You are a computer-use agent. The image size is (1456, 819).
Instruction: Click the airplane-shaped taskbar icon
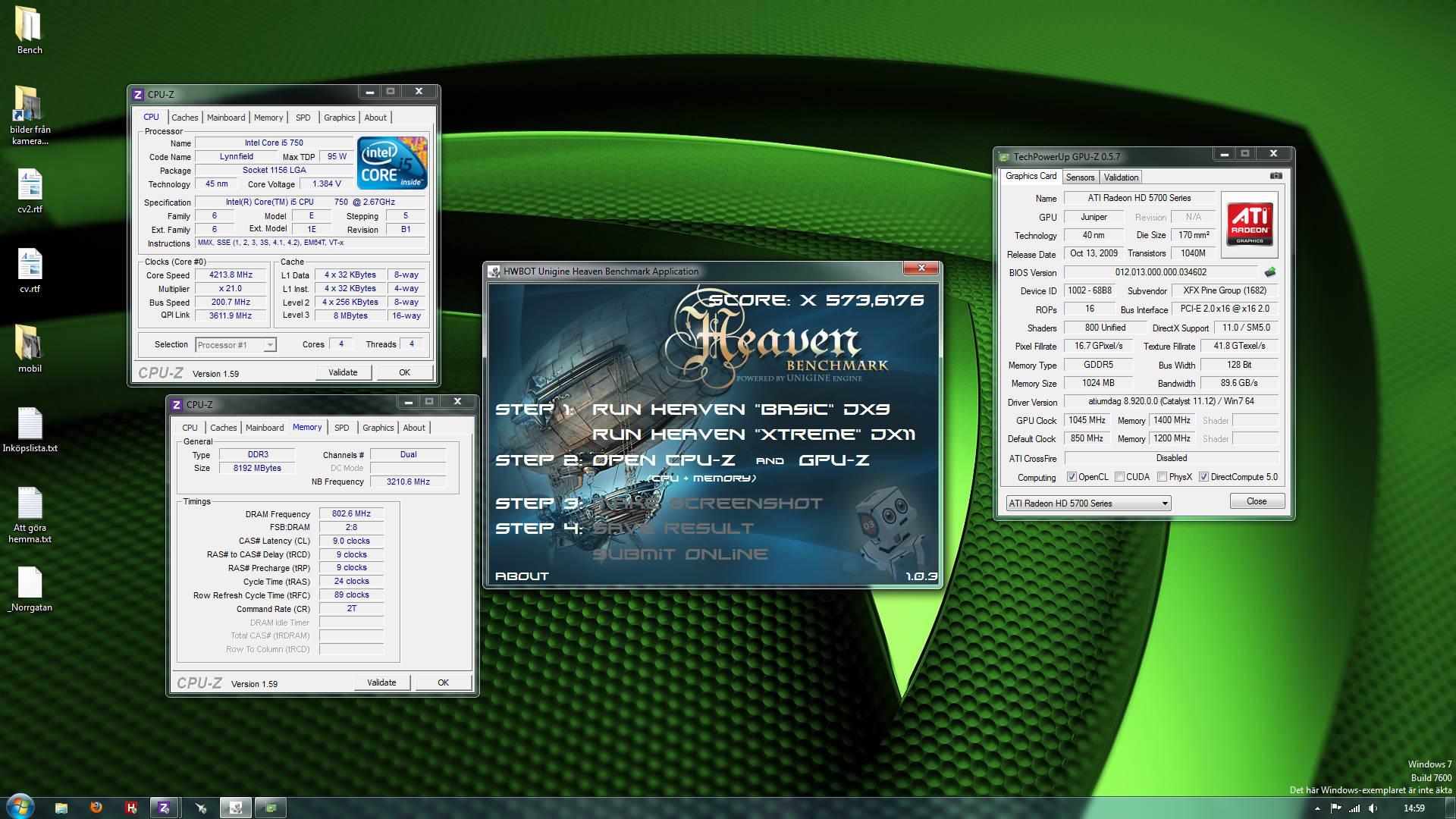coord(201,808)
